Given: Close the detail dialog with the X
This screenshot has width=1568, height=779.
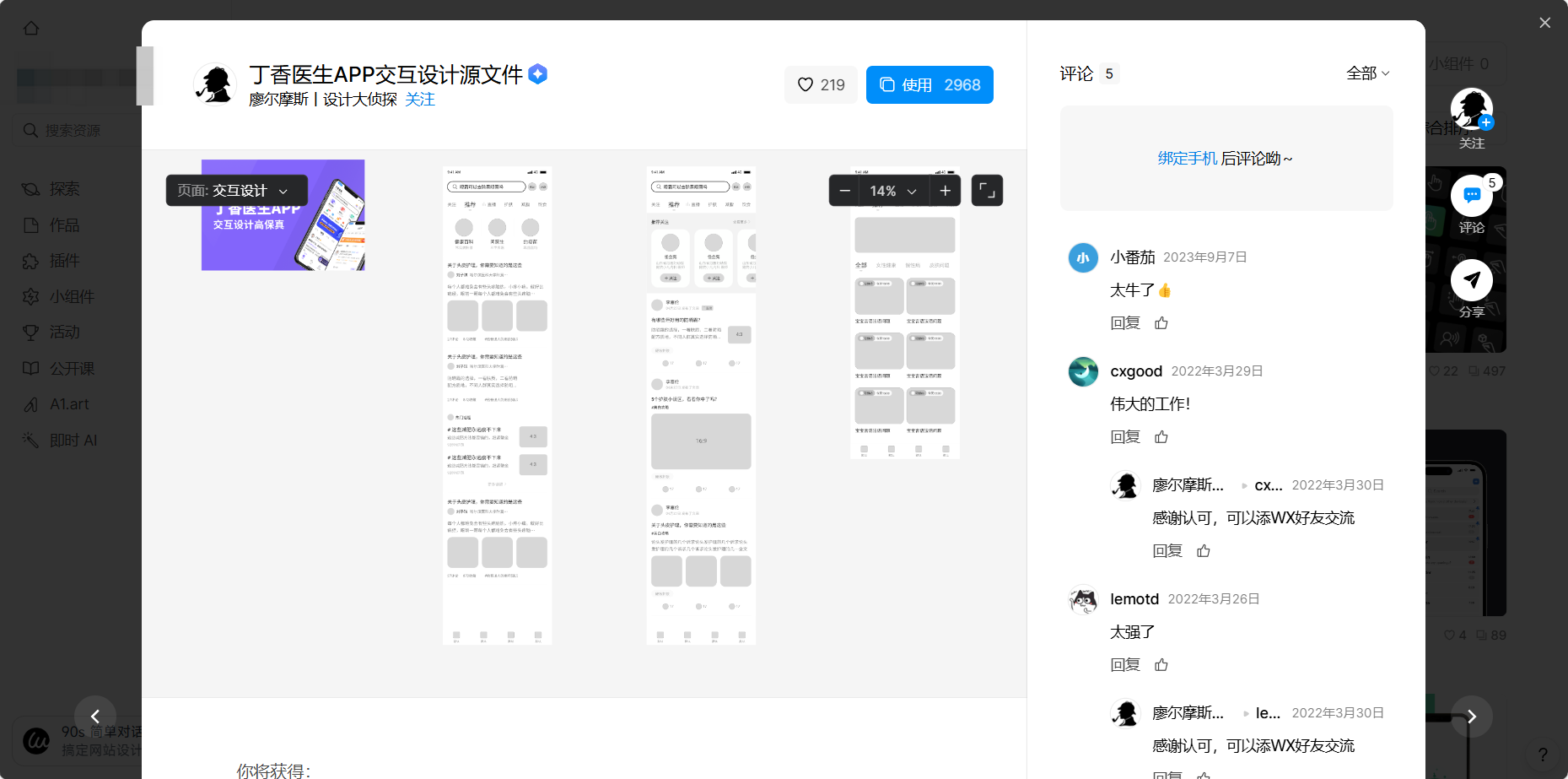Looking at the screenshot, I should pyautogui.click(x=1544, y=23).
